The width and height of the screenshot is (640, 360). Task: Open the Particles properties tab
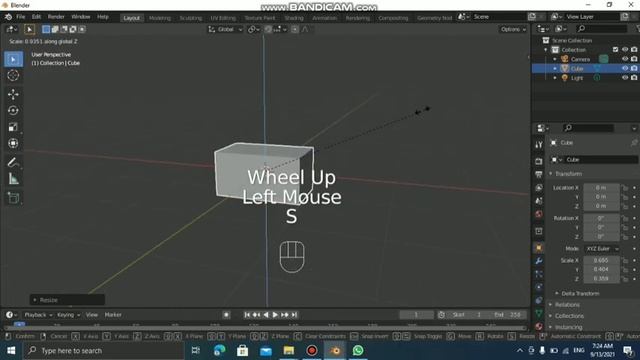point(539,274)
